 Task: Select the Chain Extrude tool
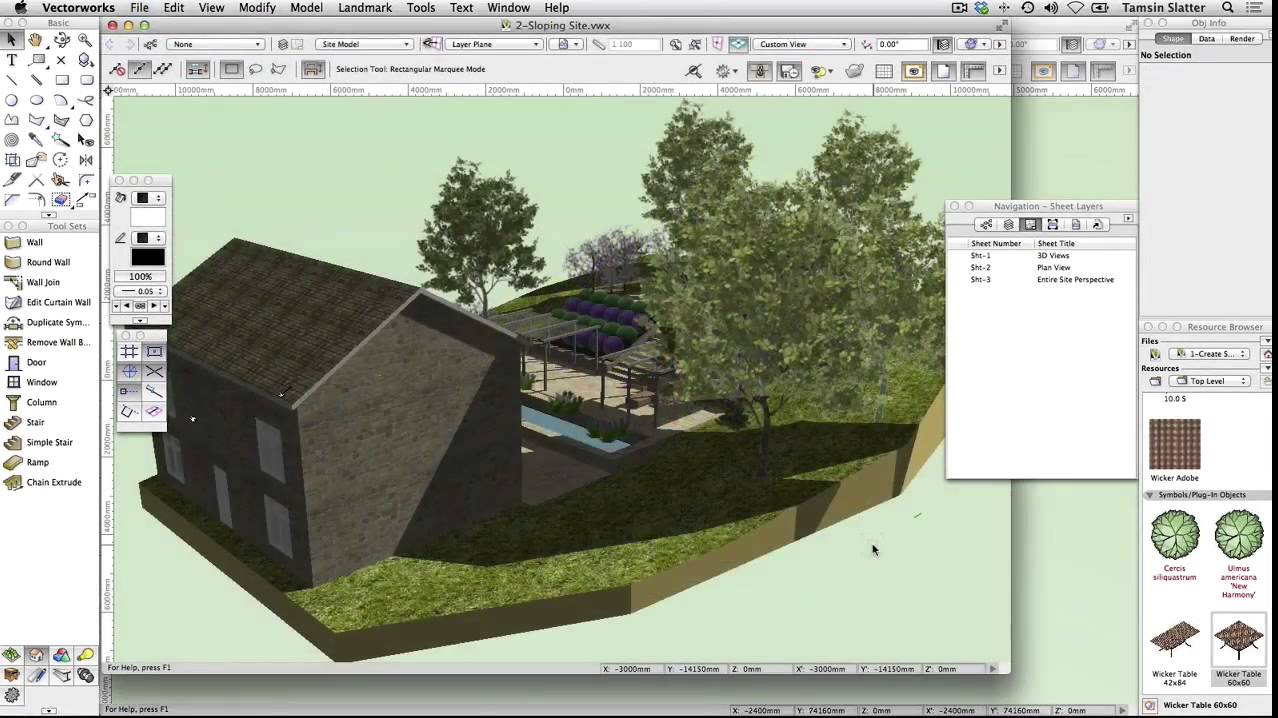pos(54,482)
